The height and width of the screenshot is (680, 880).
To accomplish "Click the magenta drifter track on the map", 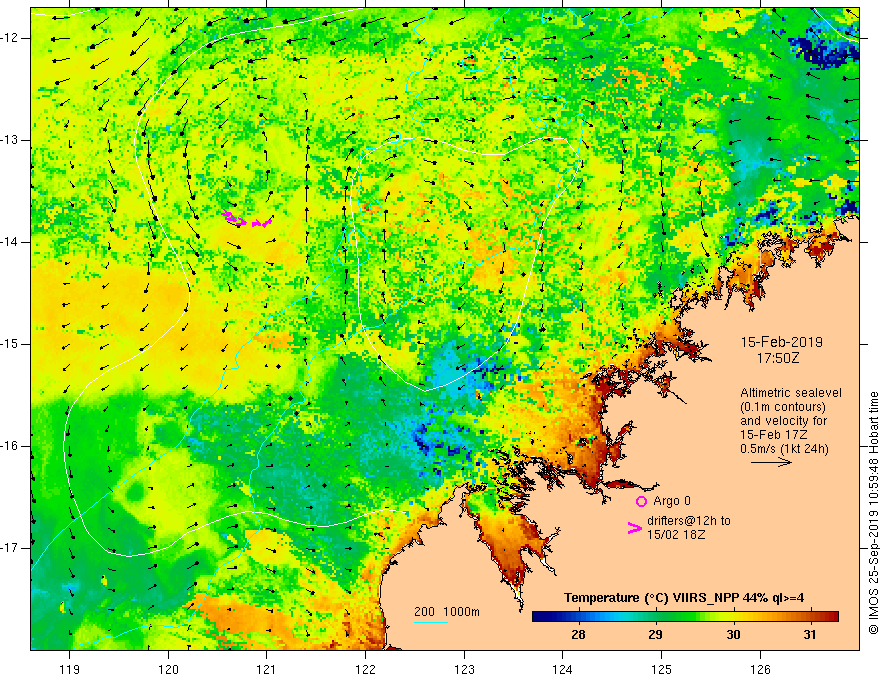I will [246, 219].
